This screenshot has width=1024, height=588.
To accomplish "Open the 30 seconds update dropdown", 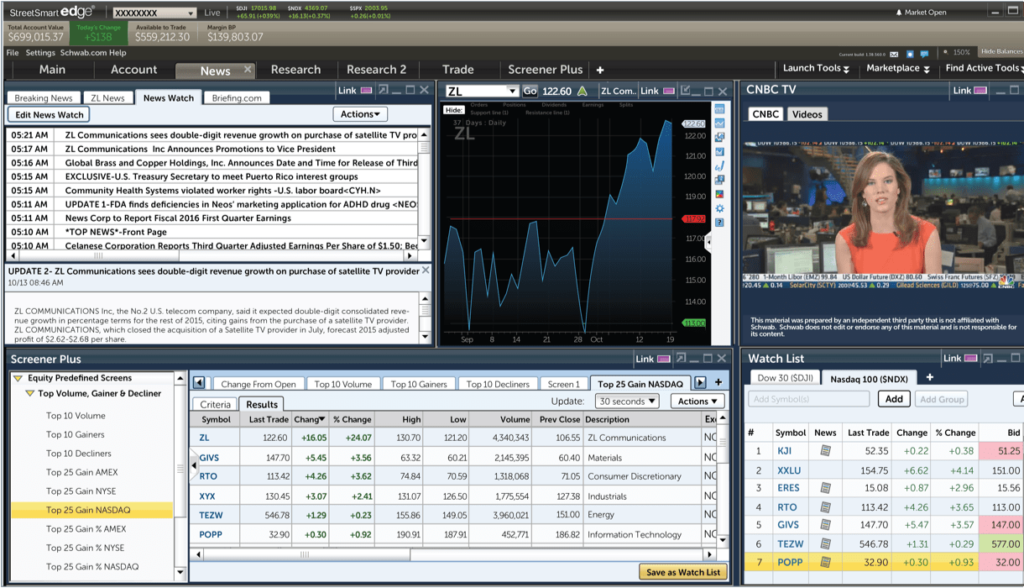I will pyautogui.click(x=627, y=401).
